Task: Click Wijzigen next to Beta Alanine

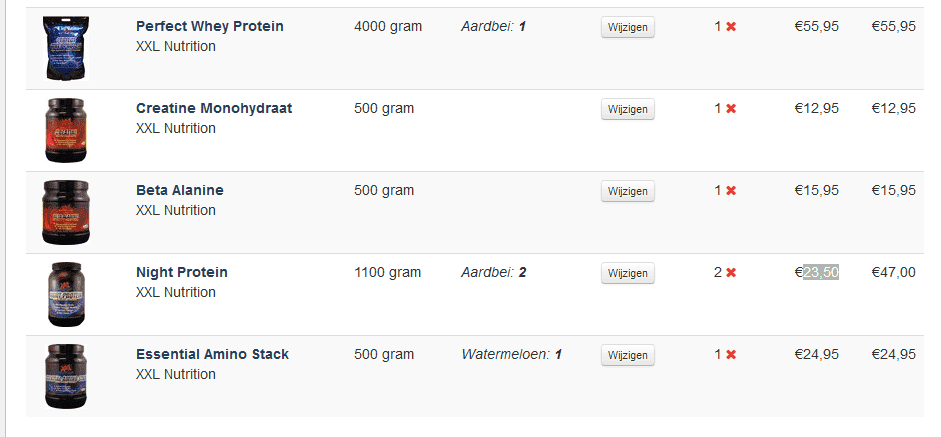Action: [628, 191]
